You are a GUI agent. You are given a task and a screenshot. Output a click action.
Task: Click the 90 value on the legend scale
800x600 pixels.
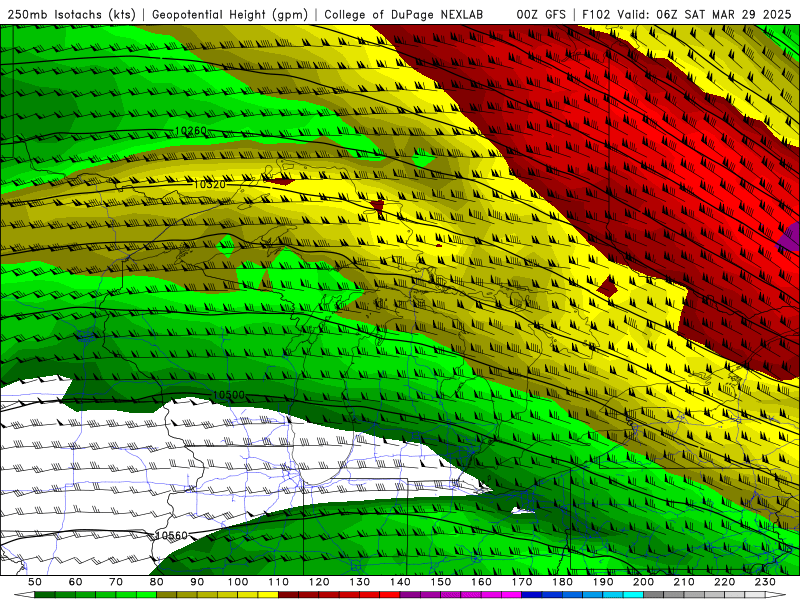point(197,582)
